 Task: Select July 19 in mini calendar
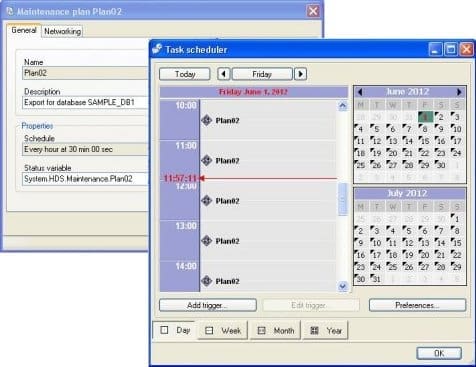pyautogui.click(x=409, y=255)
